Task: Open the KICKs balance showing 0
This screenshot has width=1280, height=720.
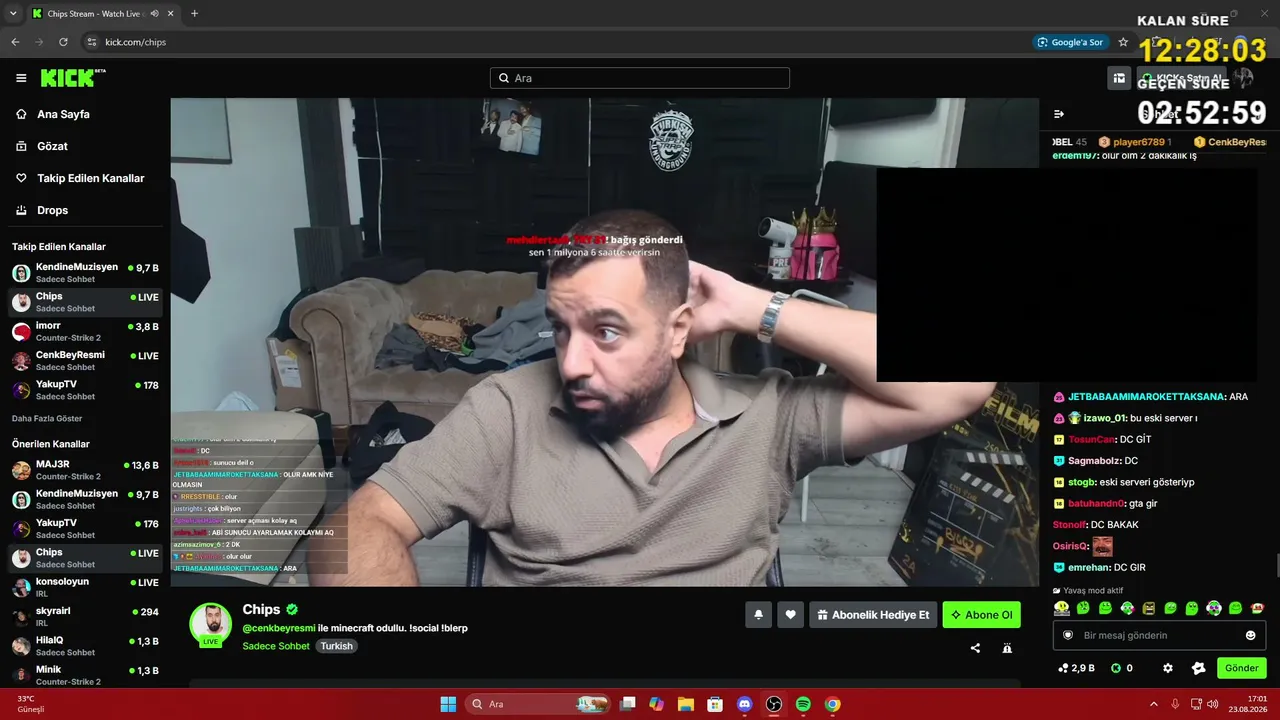Action: click(1122, 668)
